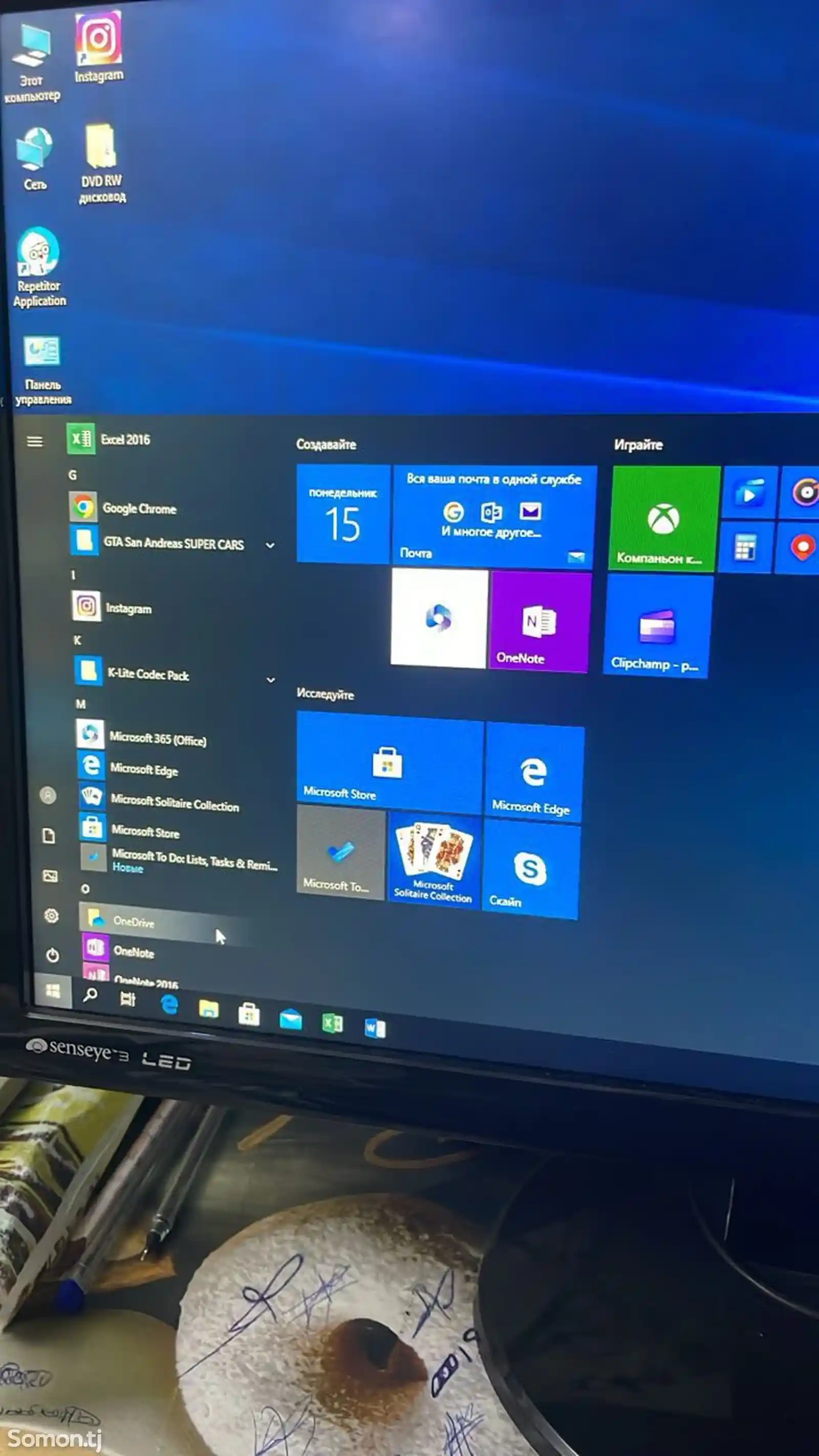
Task: Open the Calculator small tile
Action: 746,547
